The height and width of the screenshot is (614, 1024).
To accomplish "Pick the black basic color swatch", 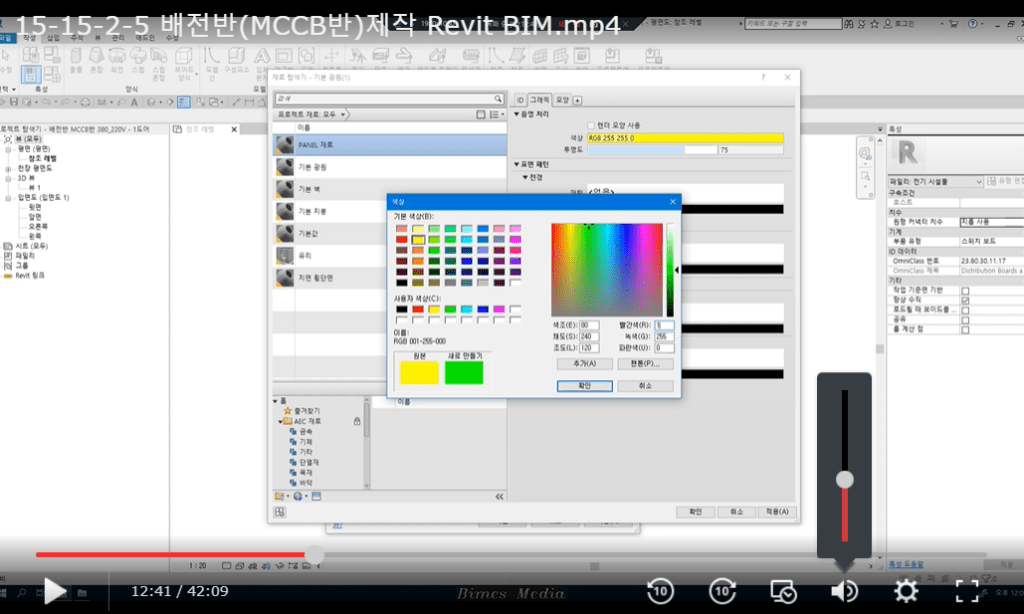I will pyautogui.click(x=402, y=283).
